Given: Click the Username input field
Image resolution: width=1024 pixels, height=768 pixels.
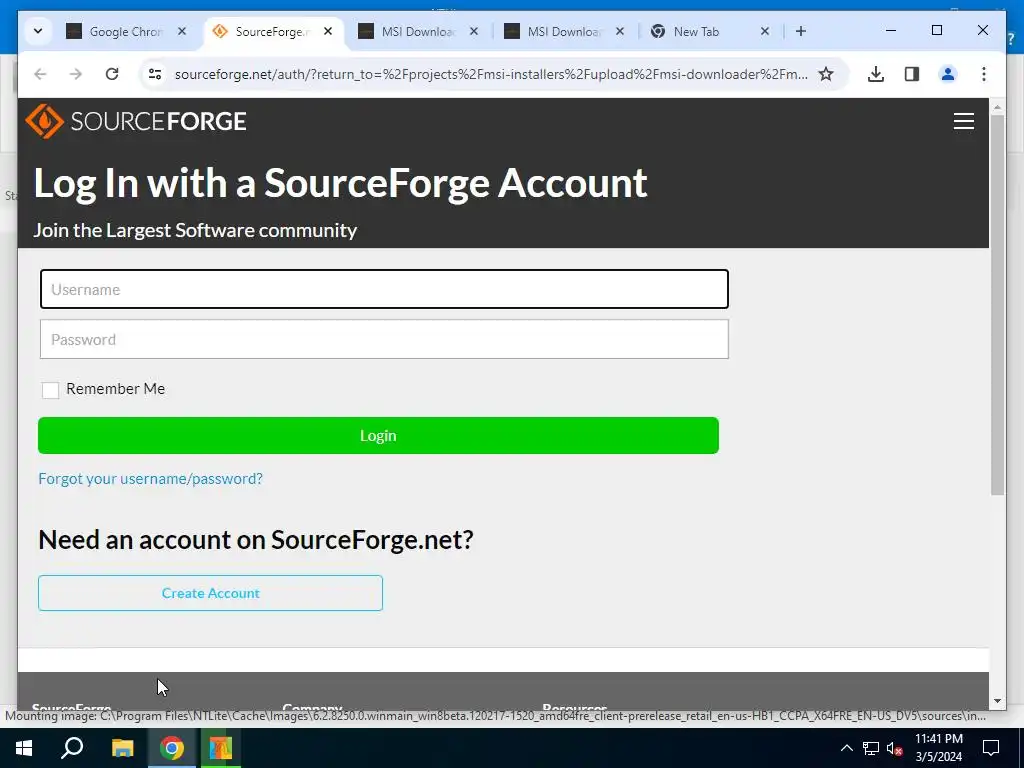Looking at the screenshot, I should click(x=384, y=289).
